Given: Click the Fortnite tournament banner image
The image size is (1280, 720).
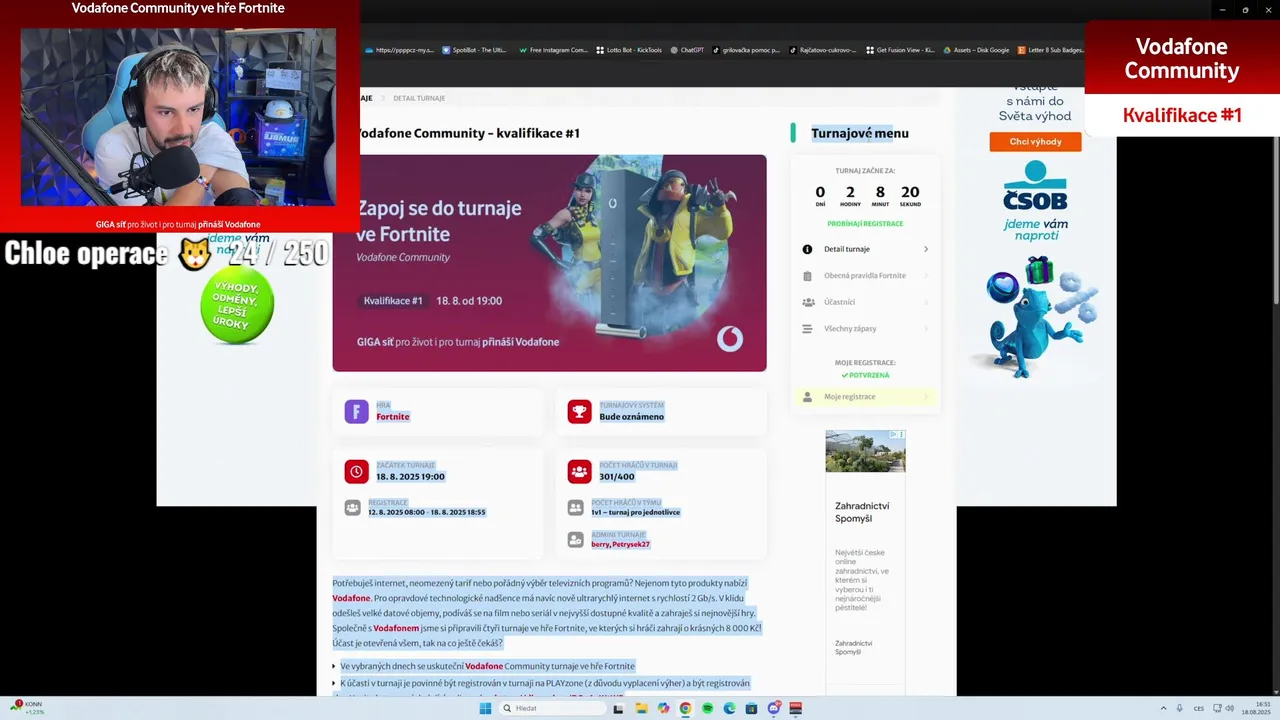Looking at the screenshot, I should (x=549, y=263).
